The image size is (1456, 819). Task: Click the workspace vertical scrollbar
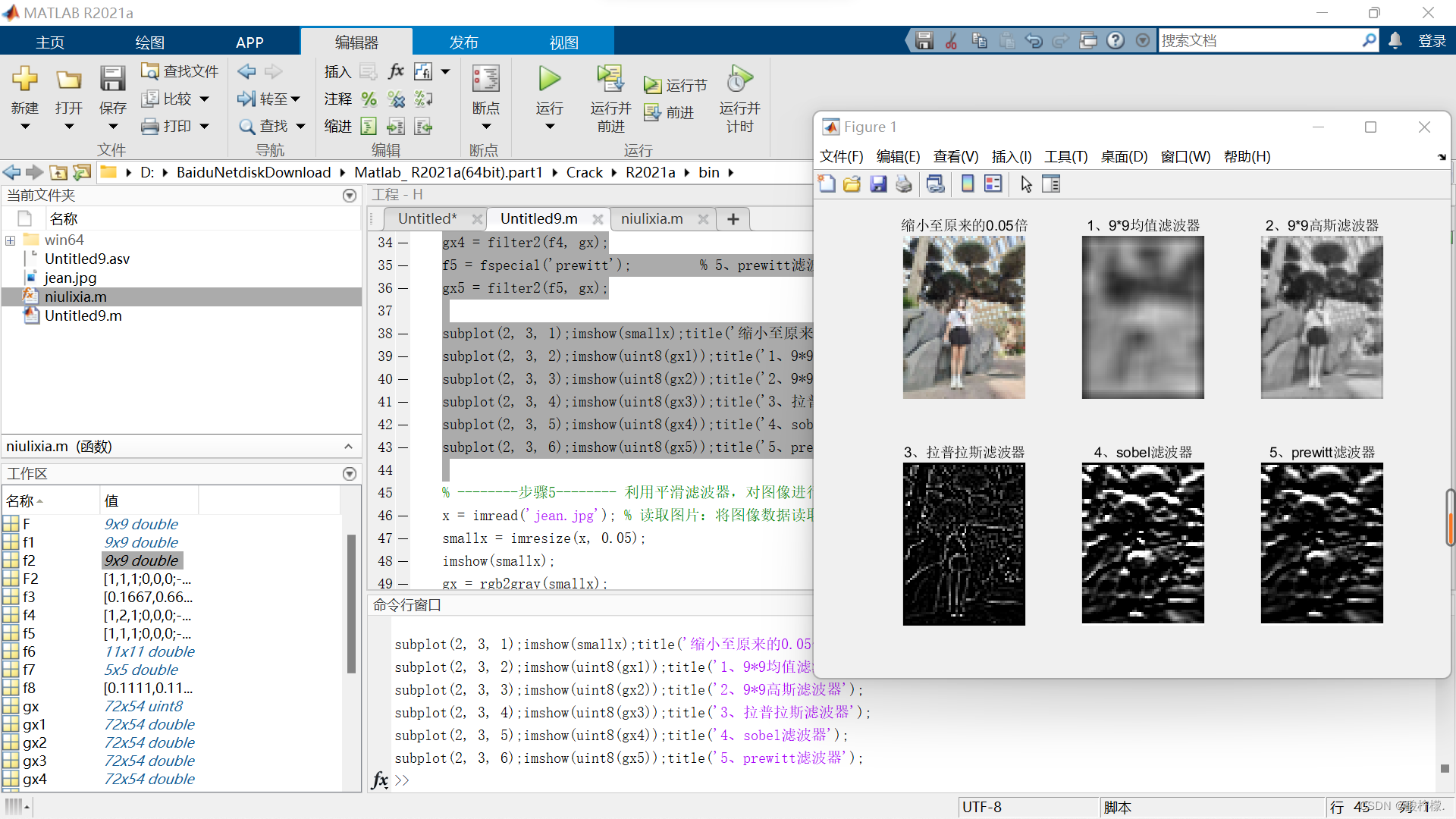351,603
